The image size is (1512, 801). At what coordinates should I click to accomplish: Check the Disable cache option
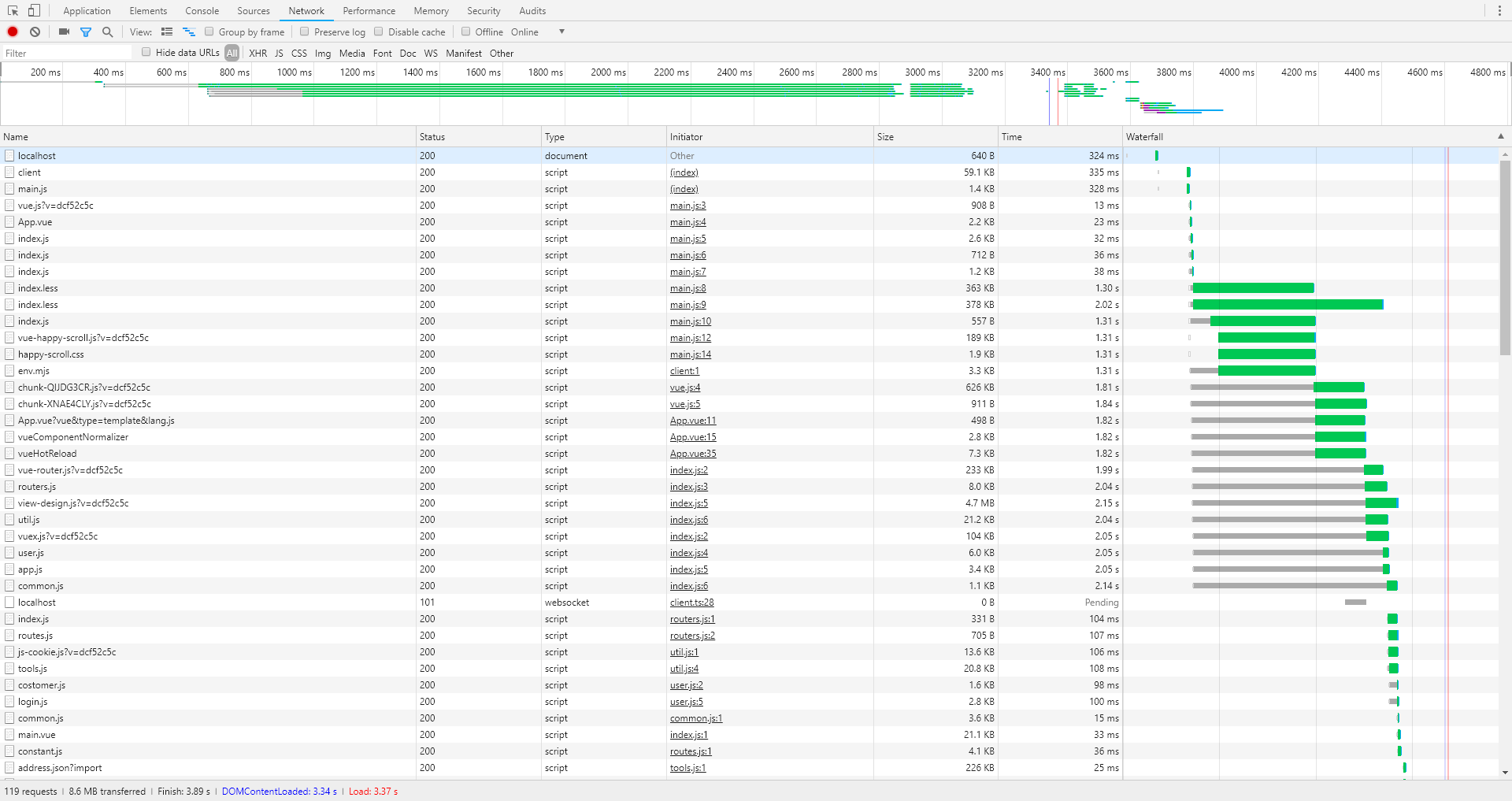tap(379, 32)
